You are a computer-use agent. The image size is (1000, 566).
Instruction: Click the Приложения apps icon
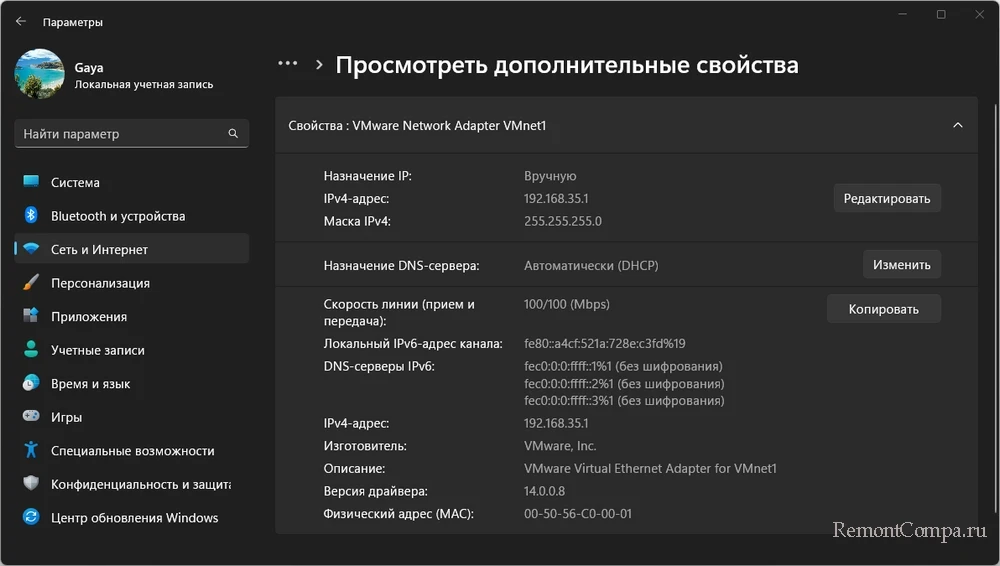point(31,316)
